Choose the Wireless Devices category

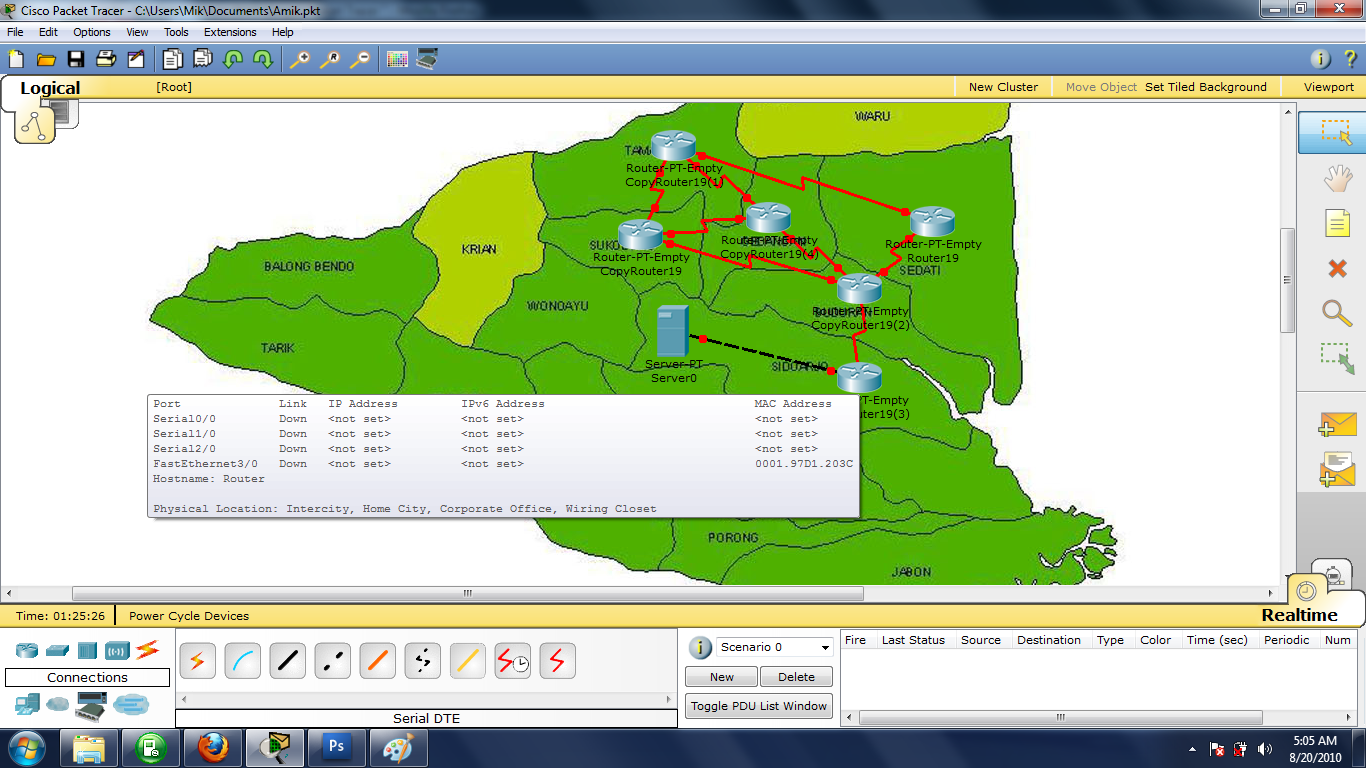(117, 651)
